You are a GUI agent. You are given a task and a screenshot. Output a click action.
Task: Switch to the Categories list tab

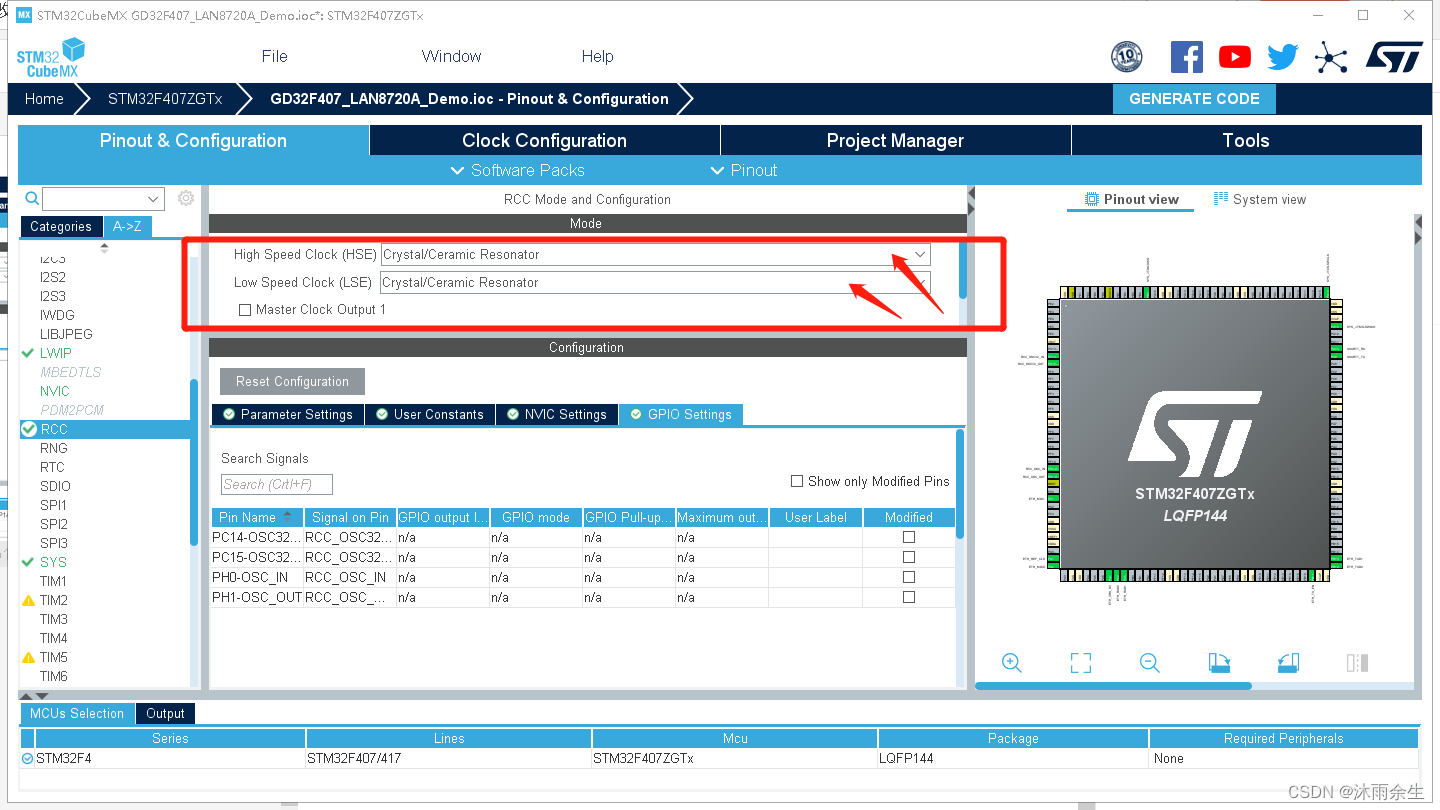tap(60, 226)
